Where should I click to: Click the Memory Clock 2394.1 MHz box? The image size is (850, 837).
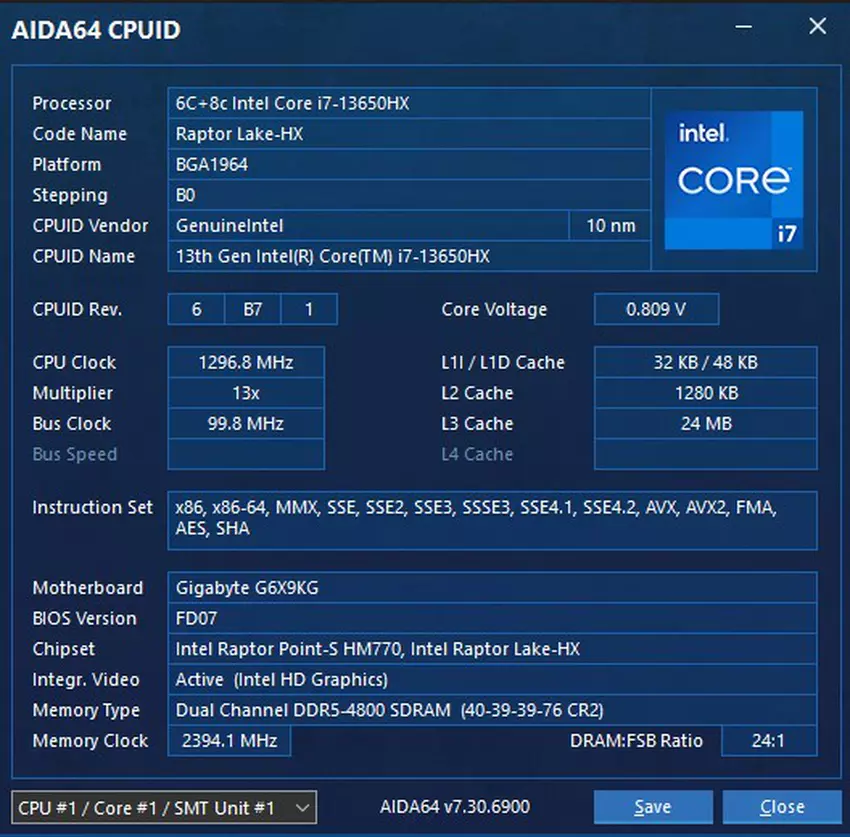point(229,741)
